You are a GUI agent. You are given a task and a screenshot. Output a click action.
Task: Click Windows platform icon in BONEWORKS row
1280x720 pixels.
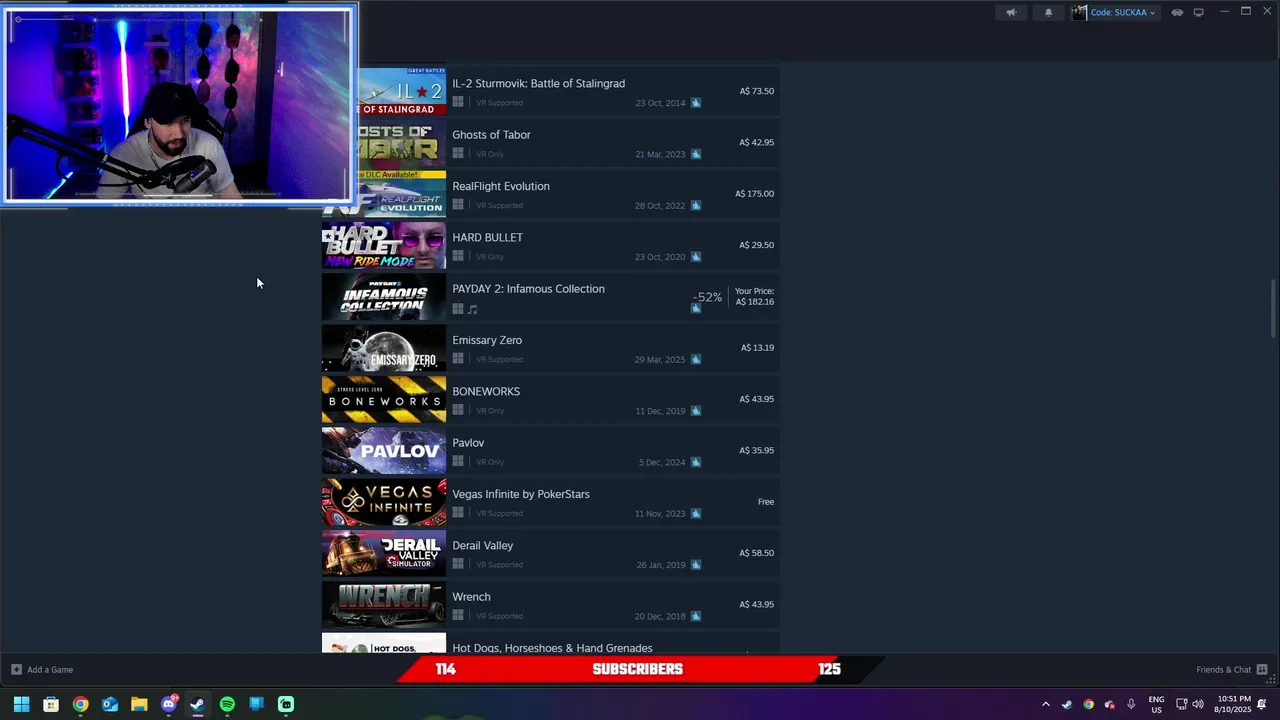point(458,410)
